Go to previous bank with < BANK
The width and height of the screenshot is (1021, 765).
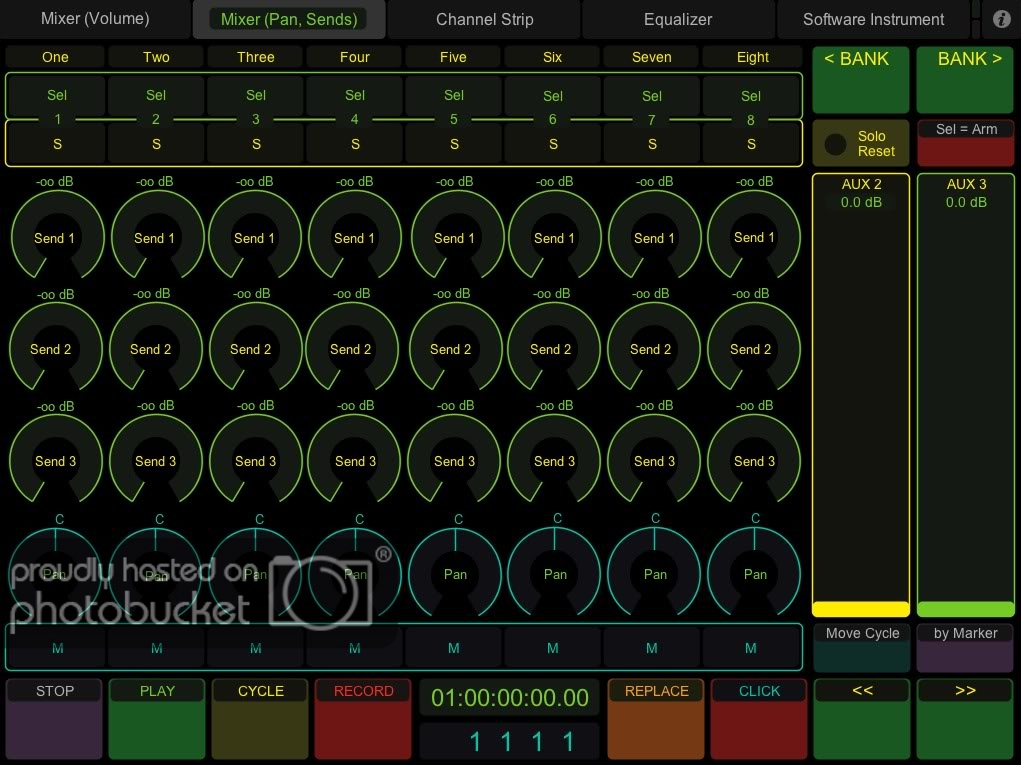(x=861, y=80)
